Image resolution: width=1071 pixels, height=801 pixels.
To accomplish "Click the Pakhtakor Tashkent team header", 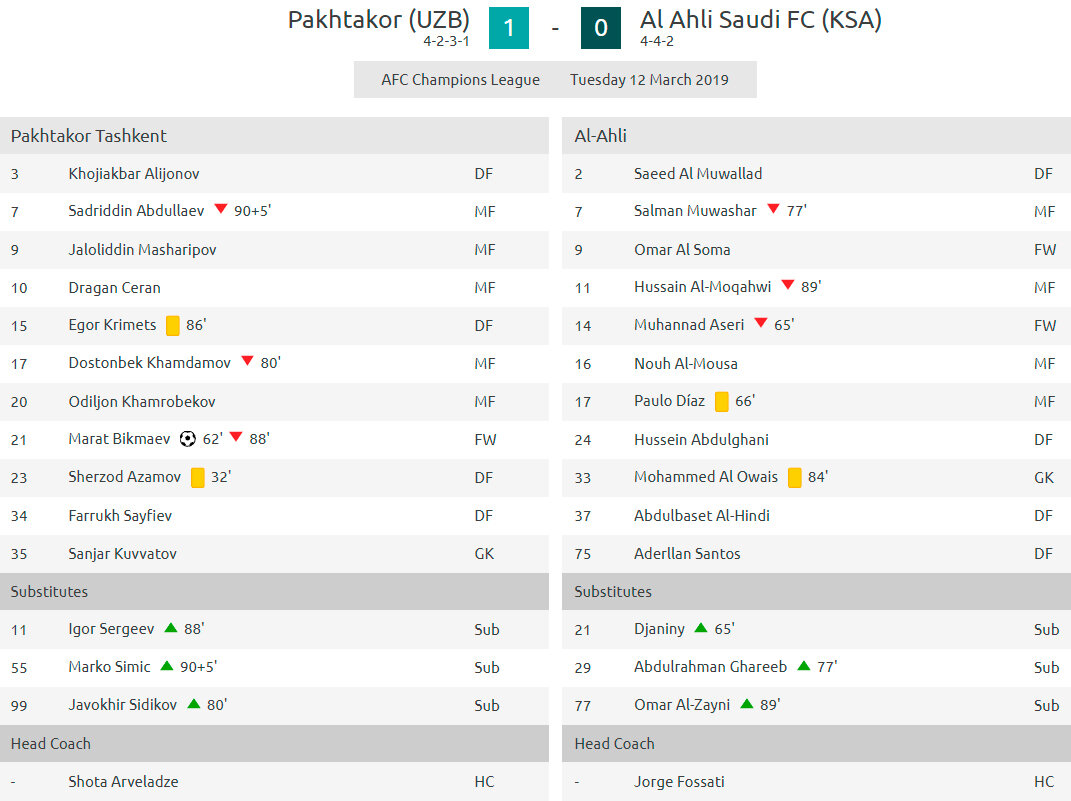I will tap(275, 135).
